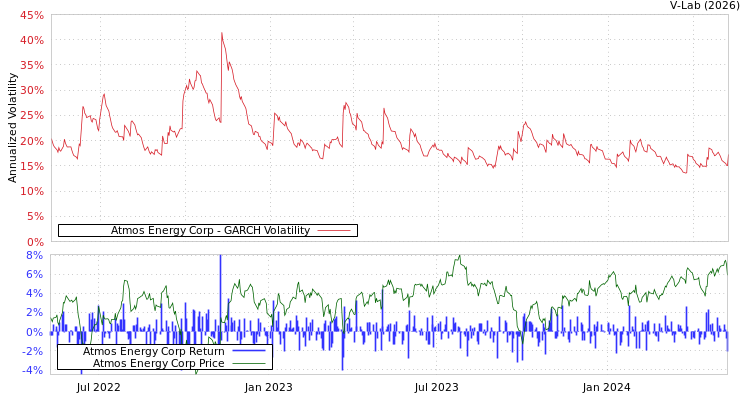The image size is (750, 400).
Task: Click the 10% volatility axis label
Action: point(32,191)
